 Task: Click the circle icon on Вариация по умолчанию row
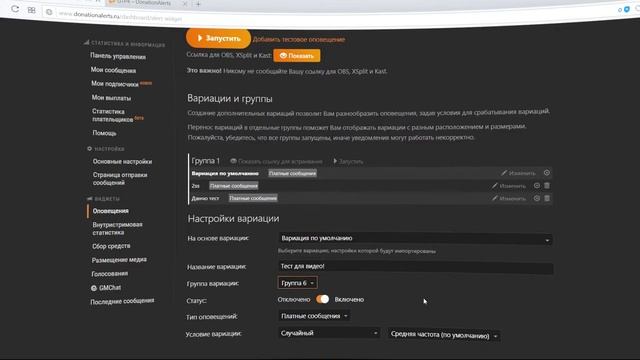547,173
